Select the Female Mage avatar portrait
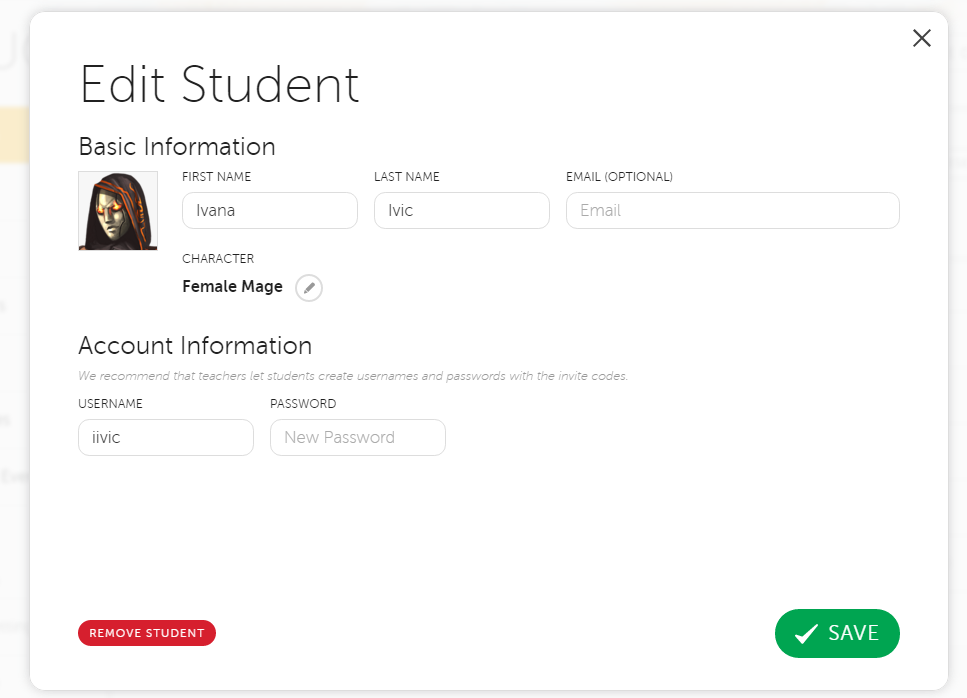 pos(118,211)
